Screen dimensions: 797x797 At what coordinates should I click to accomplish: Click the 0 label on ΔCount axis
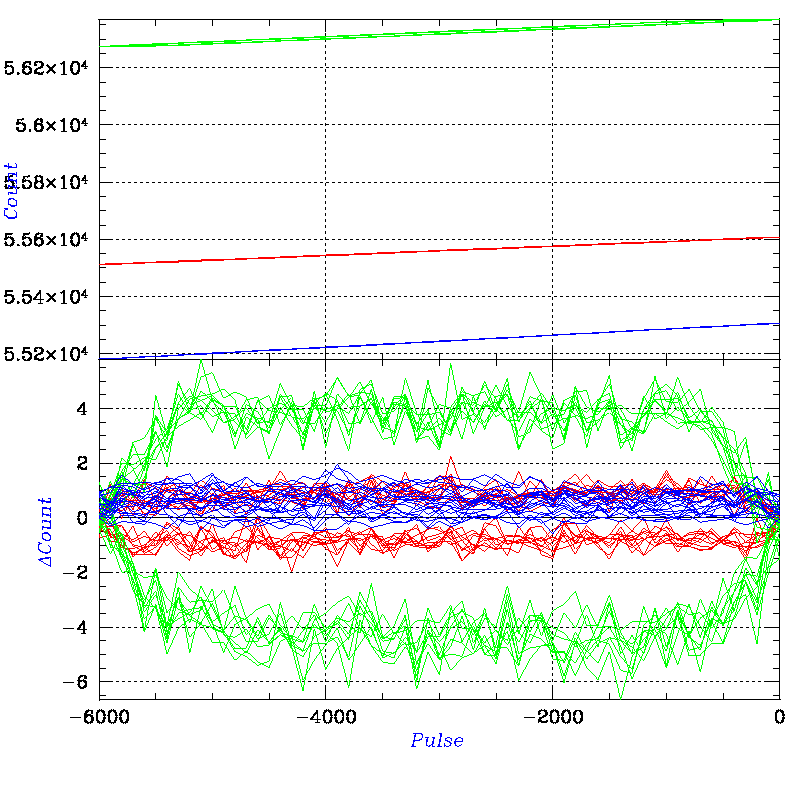pos(82,518)
